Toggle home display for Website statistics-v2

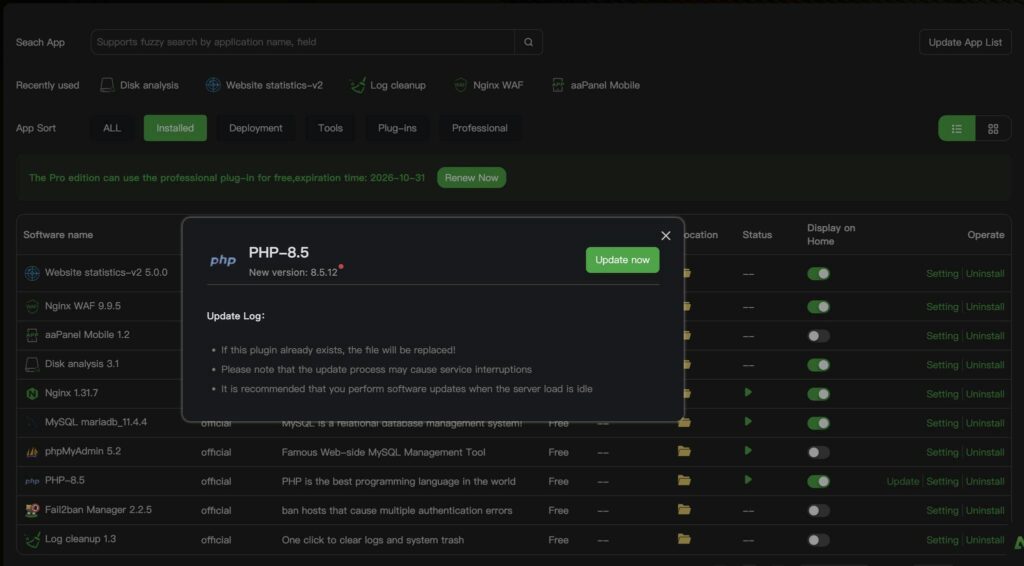pos(818,274)
